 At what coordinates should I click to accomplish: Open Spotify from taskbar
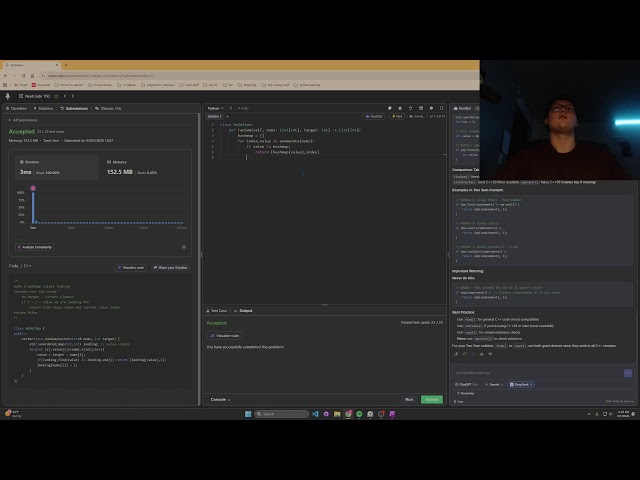point(359,414)
